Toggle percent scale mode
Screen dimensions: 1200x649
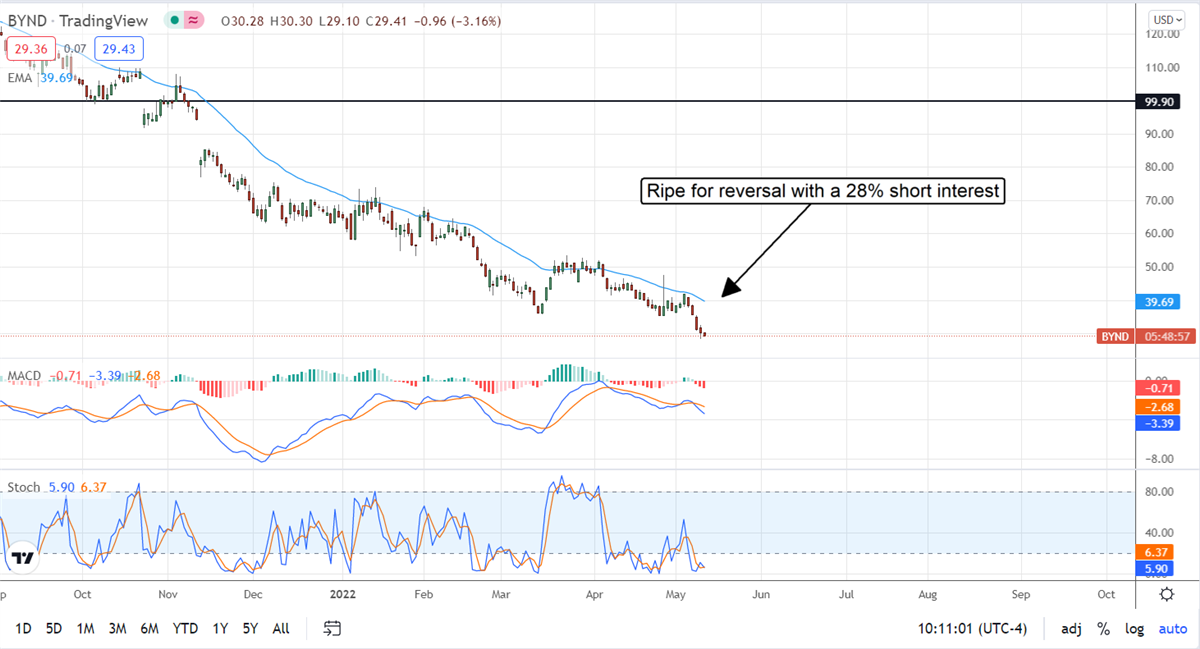[1103, 629]
